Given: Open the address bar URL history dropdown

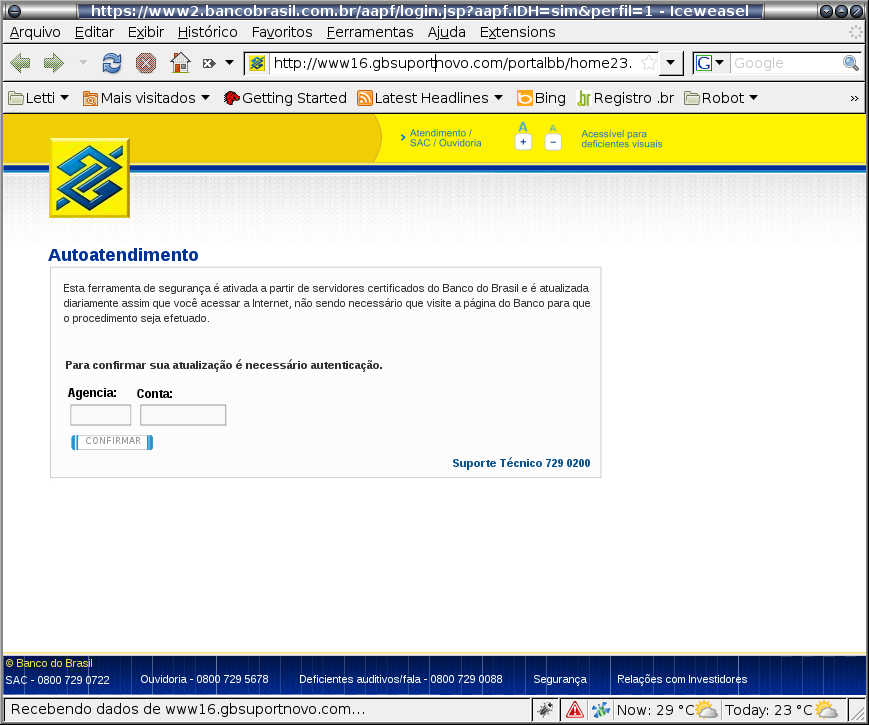Looking at the screenshot, I should pos(671,63).
